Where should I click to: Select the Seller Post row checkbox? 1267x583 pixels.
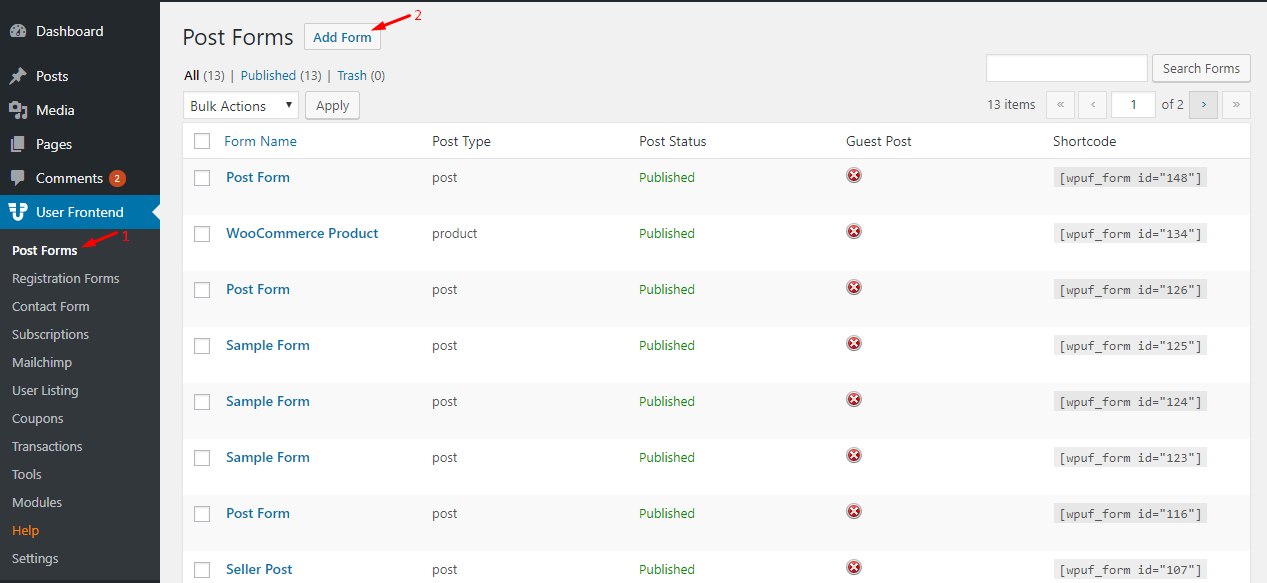202,569
